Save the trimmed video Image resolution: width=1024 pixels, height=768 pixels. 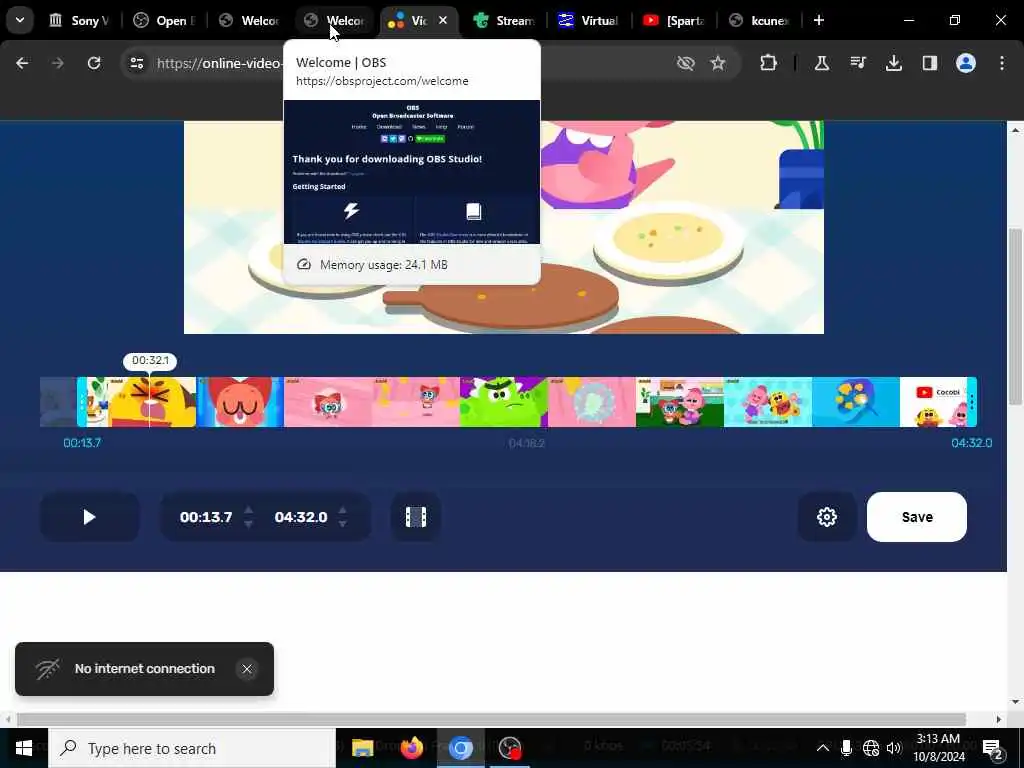916,517
